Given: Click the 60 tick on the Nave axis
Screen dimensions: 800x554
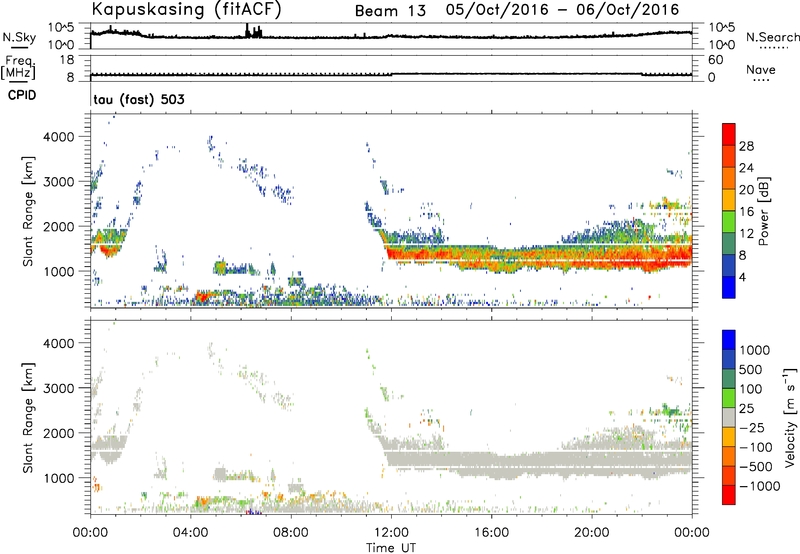Looking at the screenshot, I should click(715, 60).
